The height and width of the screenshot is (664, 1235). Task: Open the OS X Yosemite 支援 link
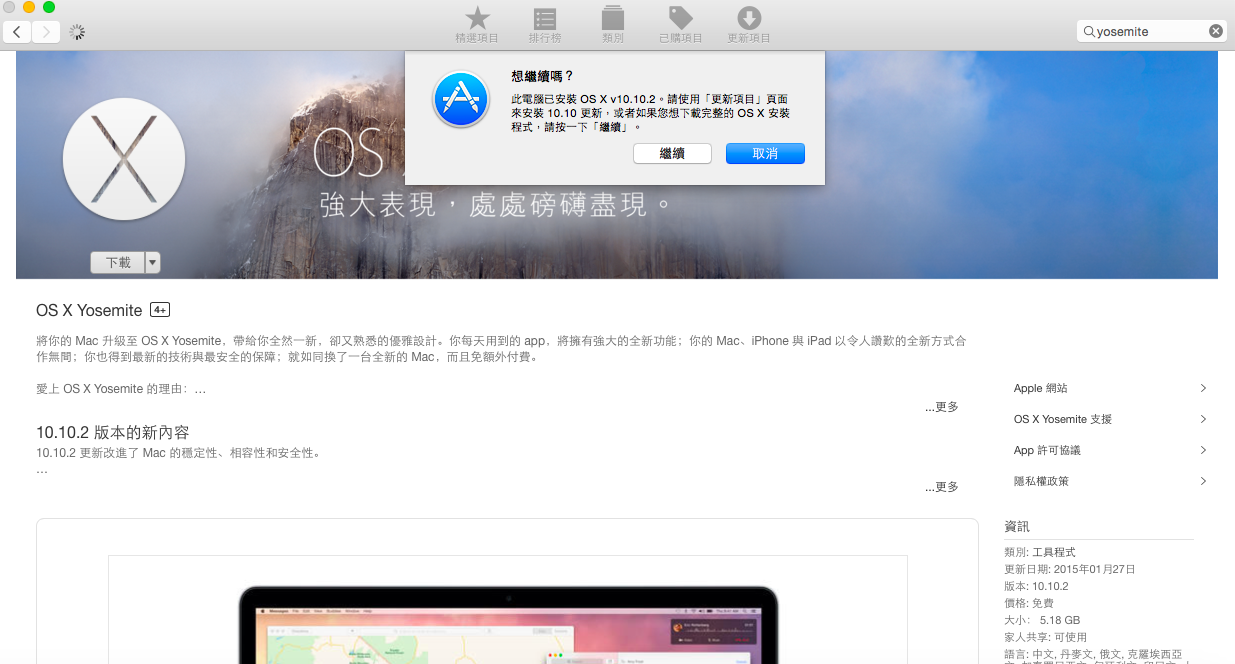click(x=1063, y=419)
